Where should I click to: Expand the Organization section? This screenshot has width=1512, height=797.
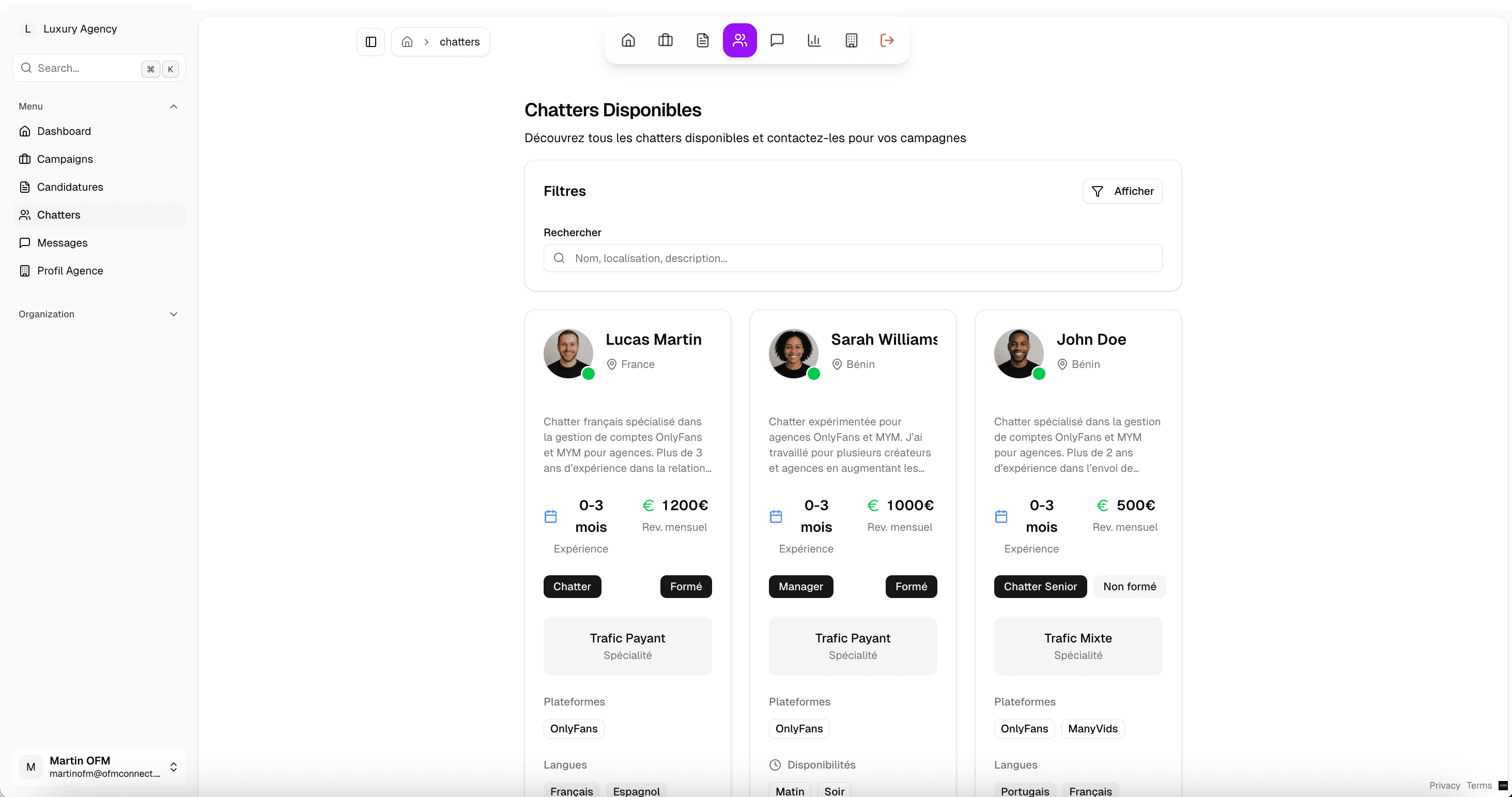click(173, 314)
